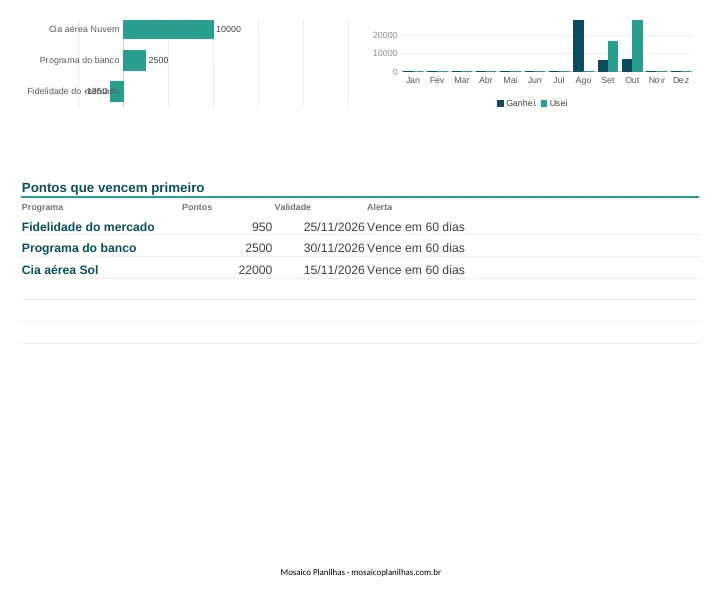Click the 10000 y-axis value
Image resolution: width=719 pixels, height=597 pixels.
(x=385, y=53)
